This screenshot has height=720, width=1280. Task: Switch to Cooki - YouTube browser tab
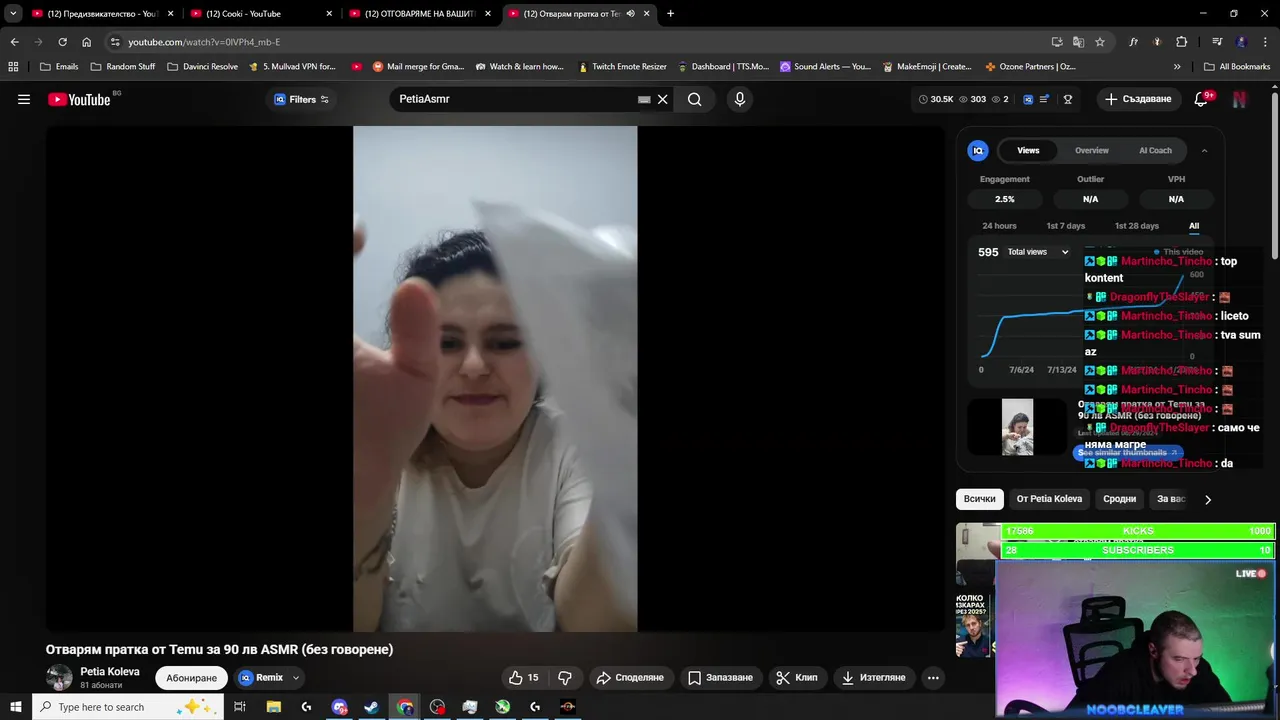coord(260,14)
